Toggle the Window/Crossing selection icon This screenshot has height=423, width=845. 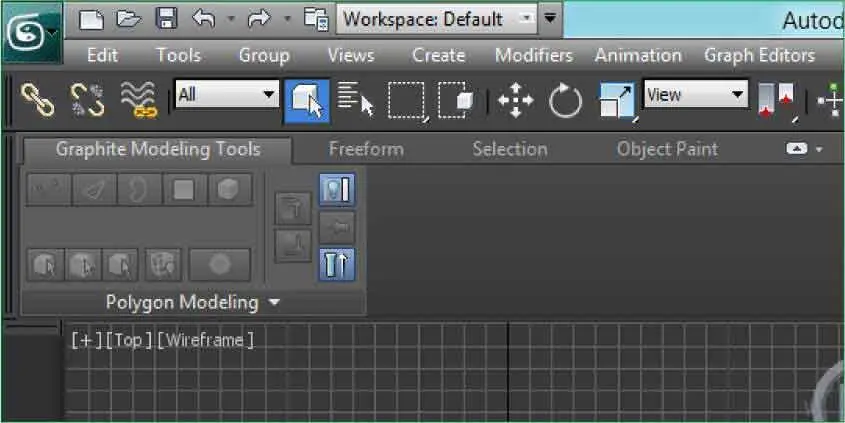(455, 100)
